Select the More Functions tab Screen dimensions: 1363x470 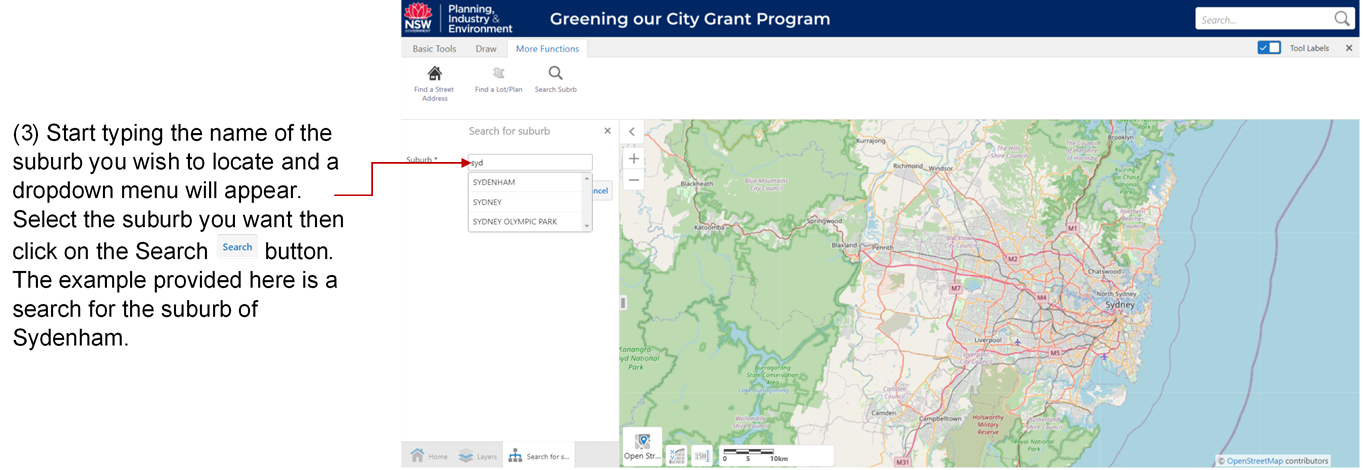(547, 48)
